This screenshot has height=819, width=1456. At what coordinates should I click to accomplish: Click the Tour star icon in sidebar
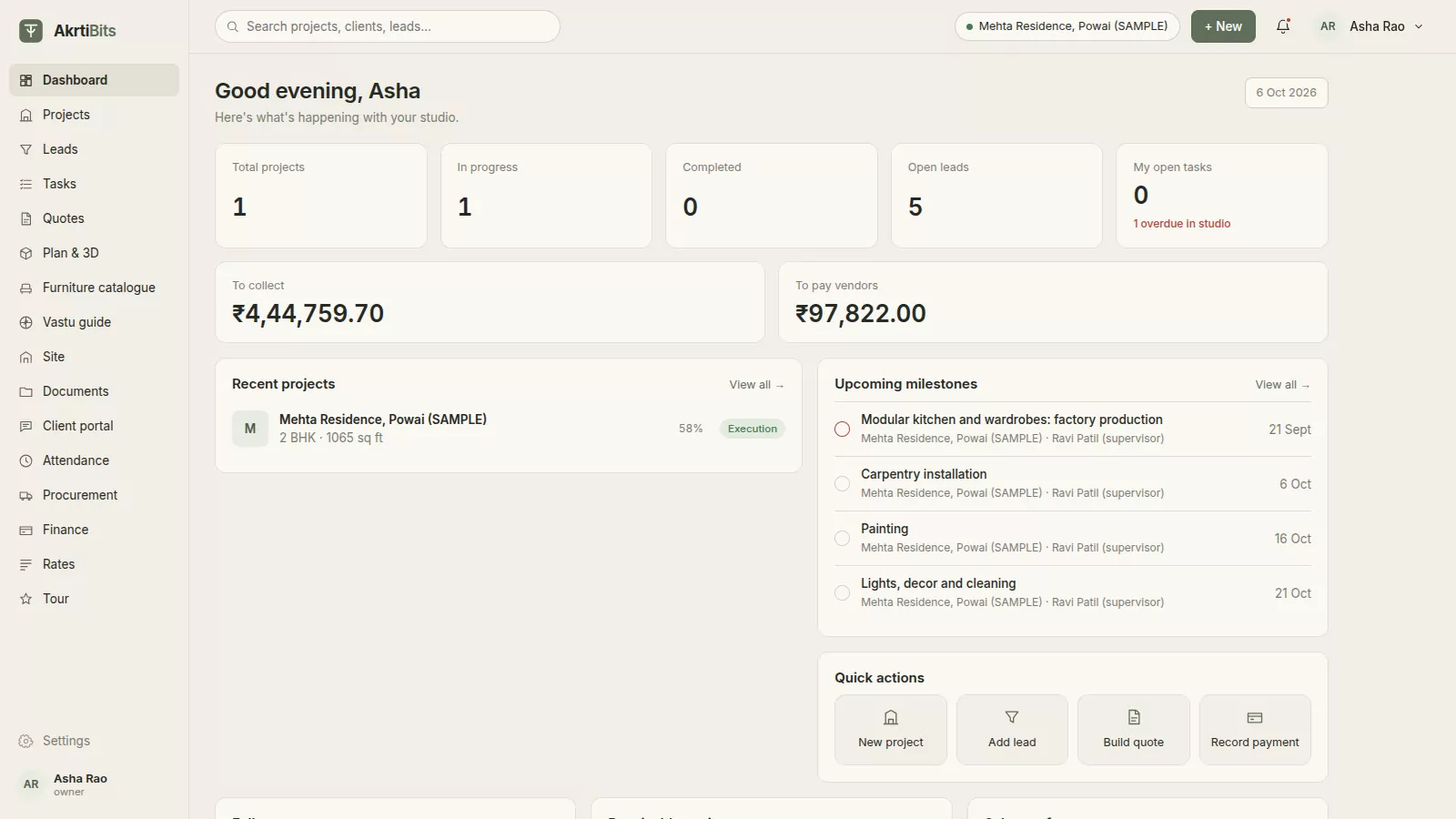click(x=26, y=599)
